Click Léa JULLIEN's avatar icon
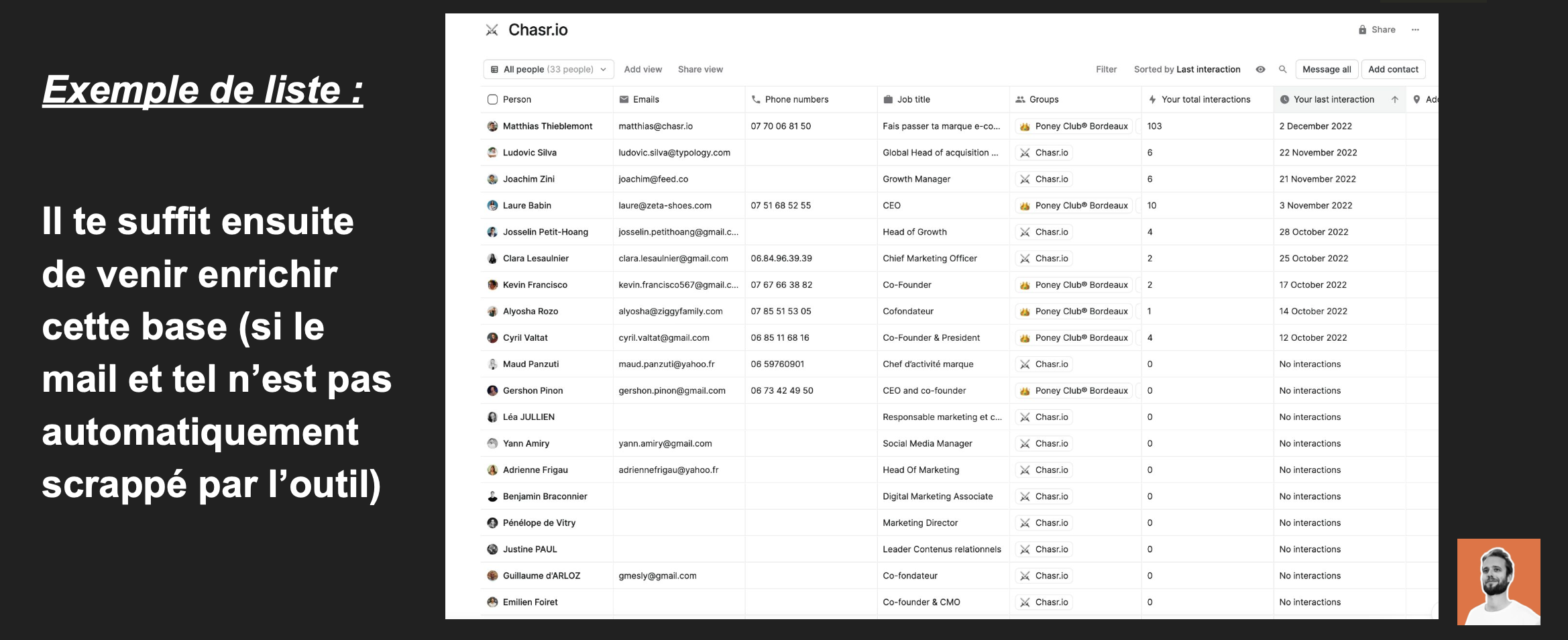 492,417
